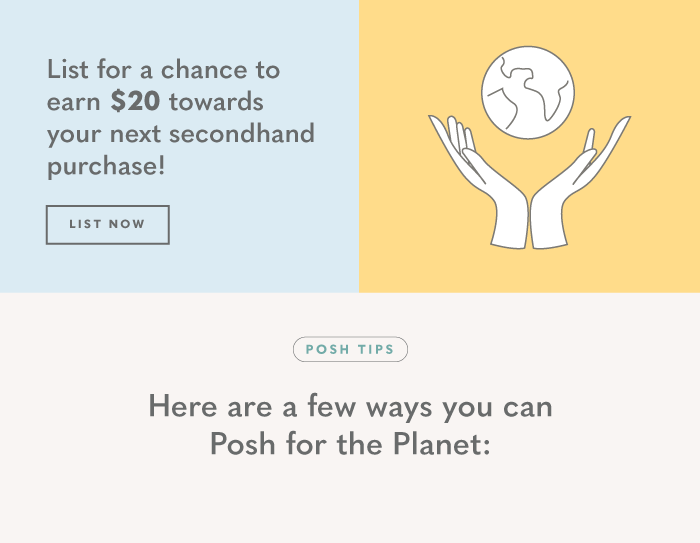Click the word 'towards' in the banner
This screenshot has width=700, height=543.
[216, 102]
